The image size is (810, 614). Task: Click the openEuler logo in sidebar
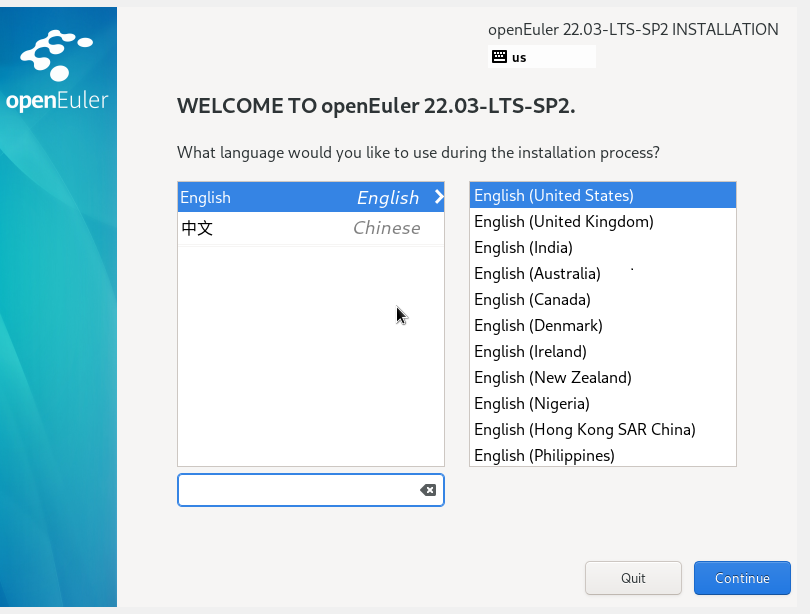pyautogui.click(x=57, y=71)
